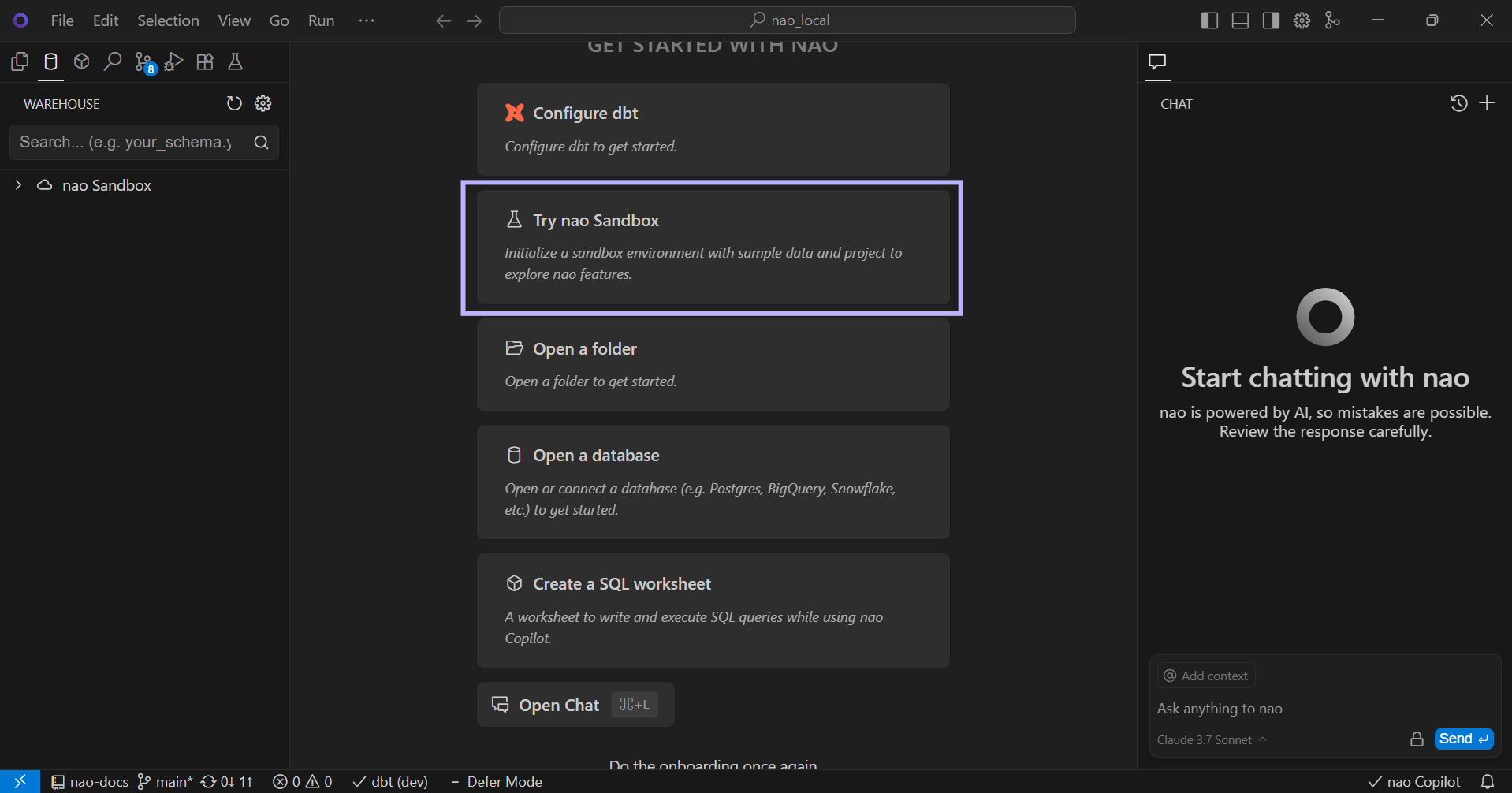Click dbt (dev) status bar entry
The width and height of the screenshot is (1512, 793).
pos(390,781)
